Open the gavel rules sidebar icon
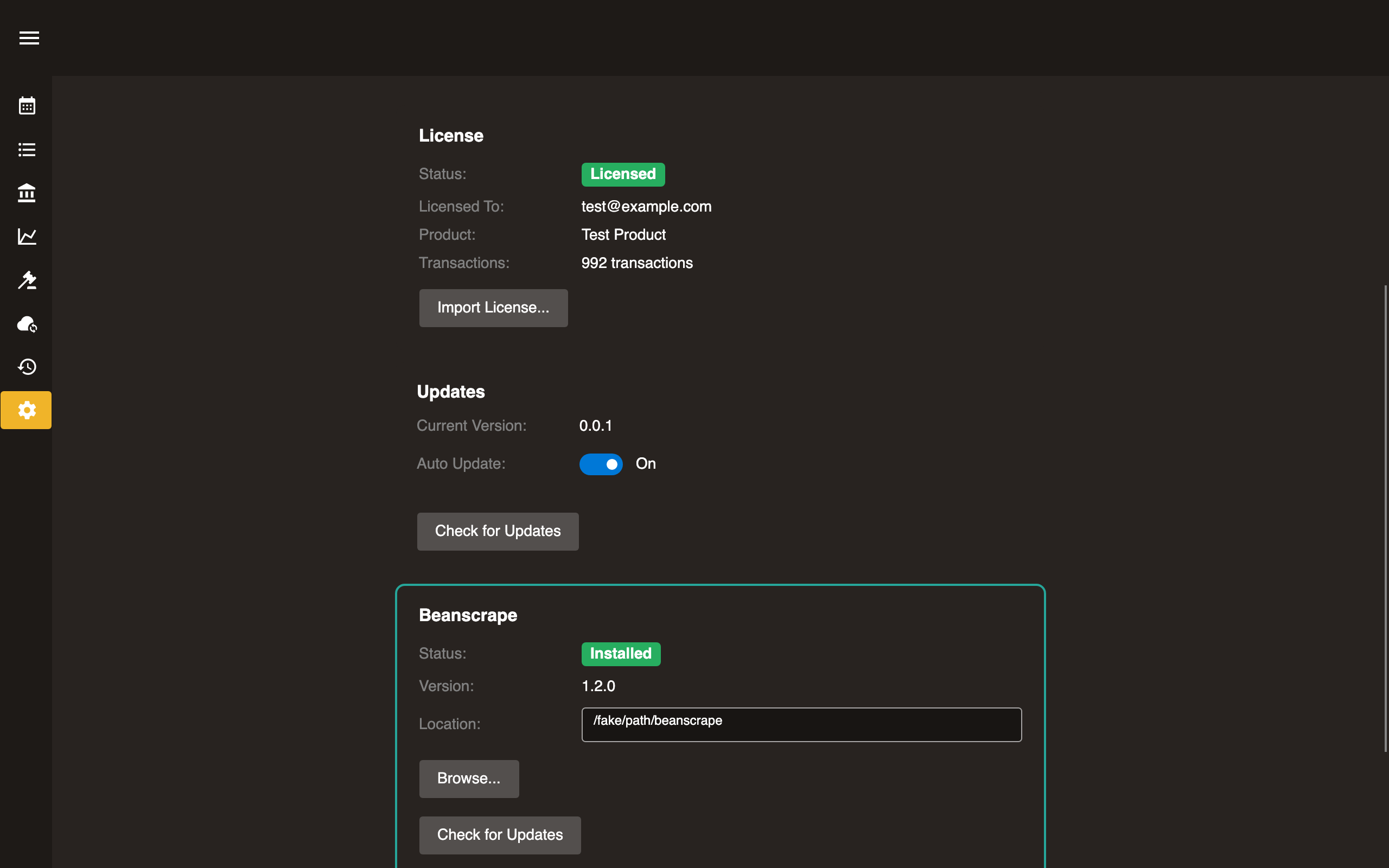Screen dimensions: 1389x868 [27, 280]
